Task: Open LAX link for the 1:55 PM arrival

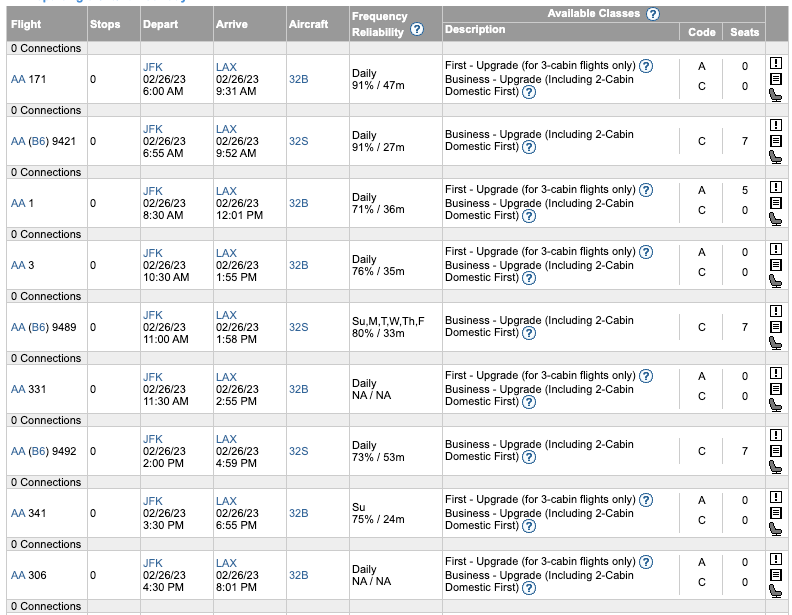Action: 226,253
